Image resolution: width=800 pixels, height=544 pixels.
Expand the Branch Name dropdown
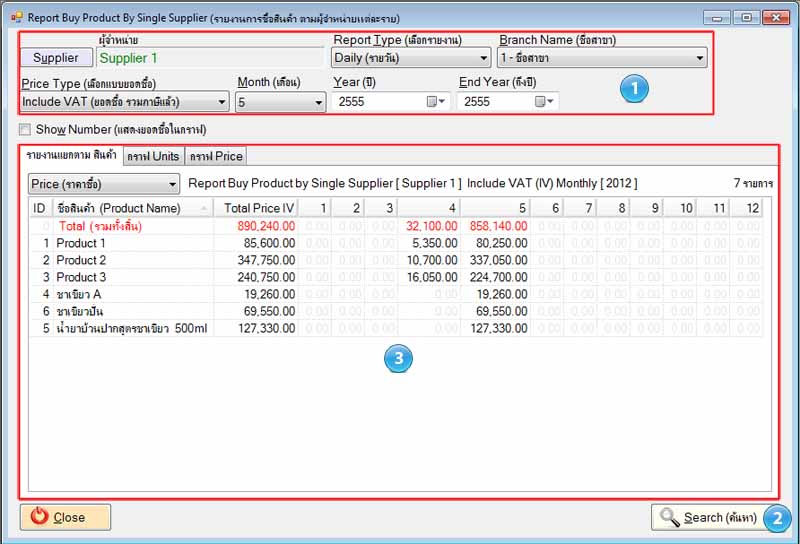point(700,58)
